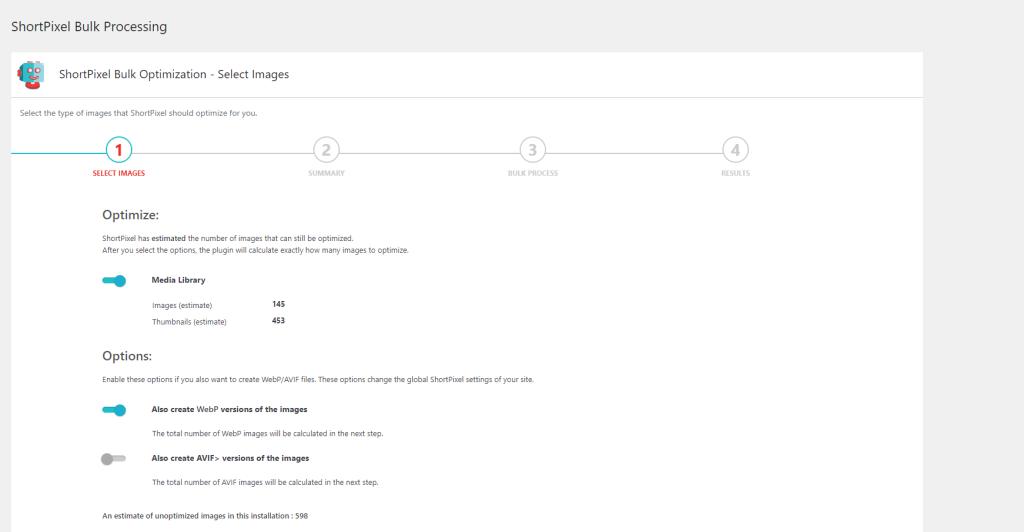This screenshot has width=1024, height=532.
Task: Click the SELECT IMAGES step label
Action: (x=119, y=173)
